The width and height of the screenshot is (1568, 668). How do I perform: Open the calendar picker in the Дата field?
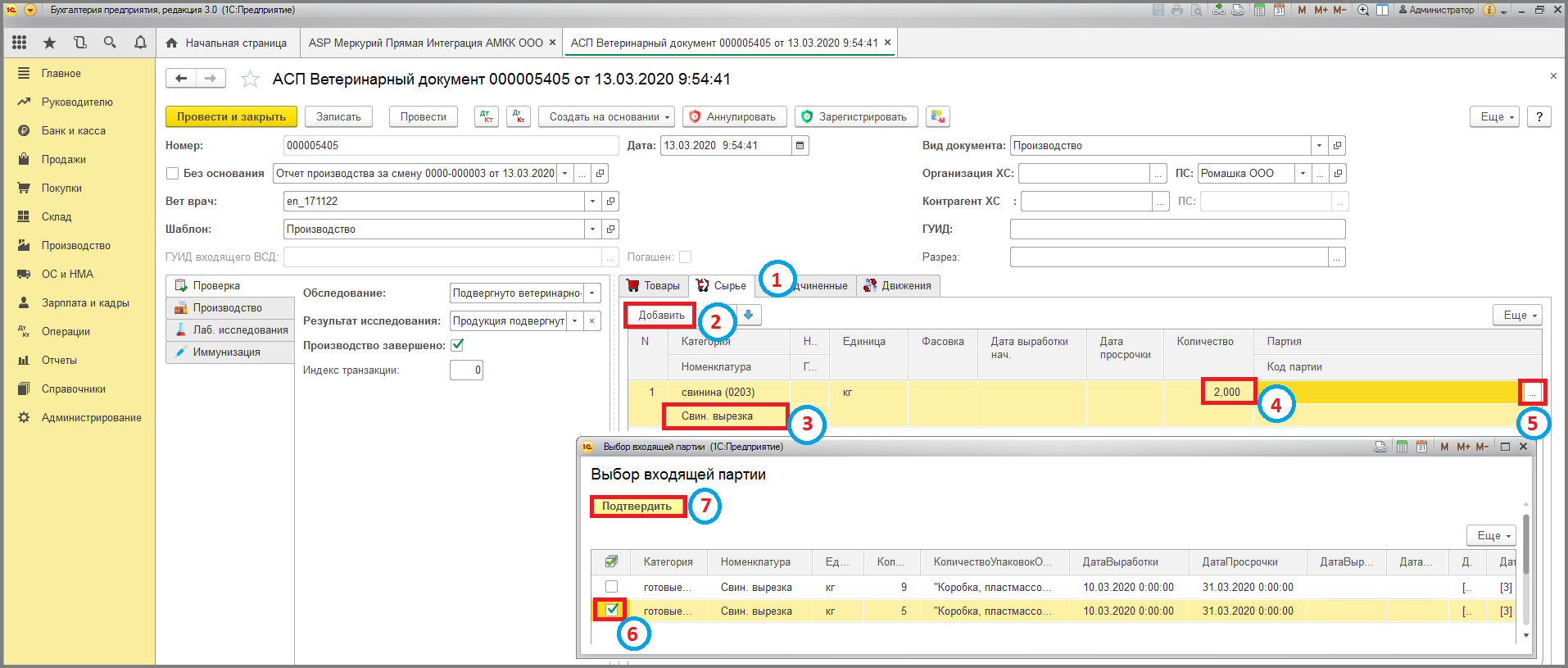[x=800, y=145]
